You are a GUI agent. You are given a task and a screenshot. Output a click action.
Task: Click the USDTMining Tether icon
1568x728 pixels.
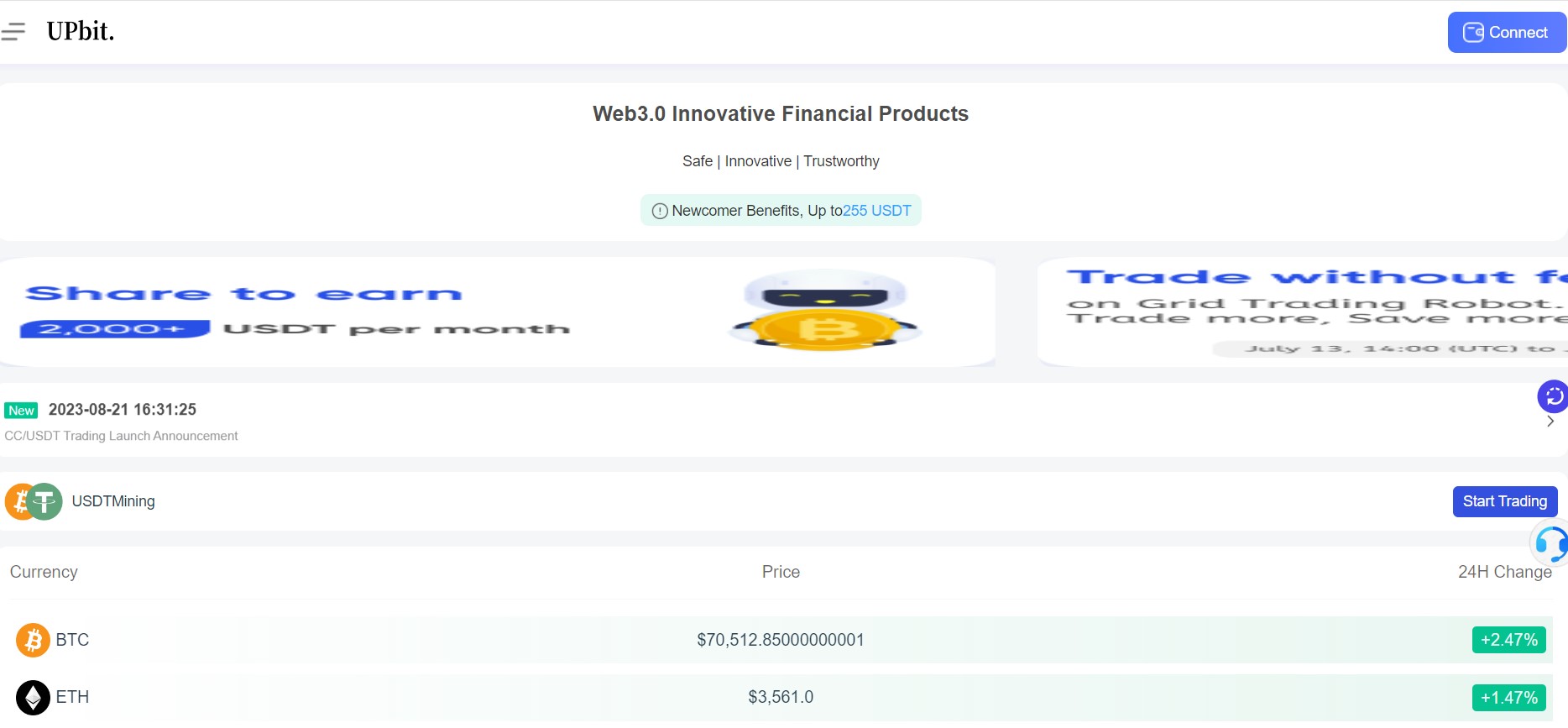pyautogui.click(x=44, y=501)
